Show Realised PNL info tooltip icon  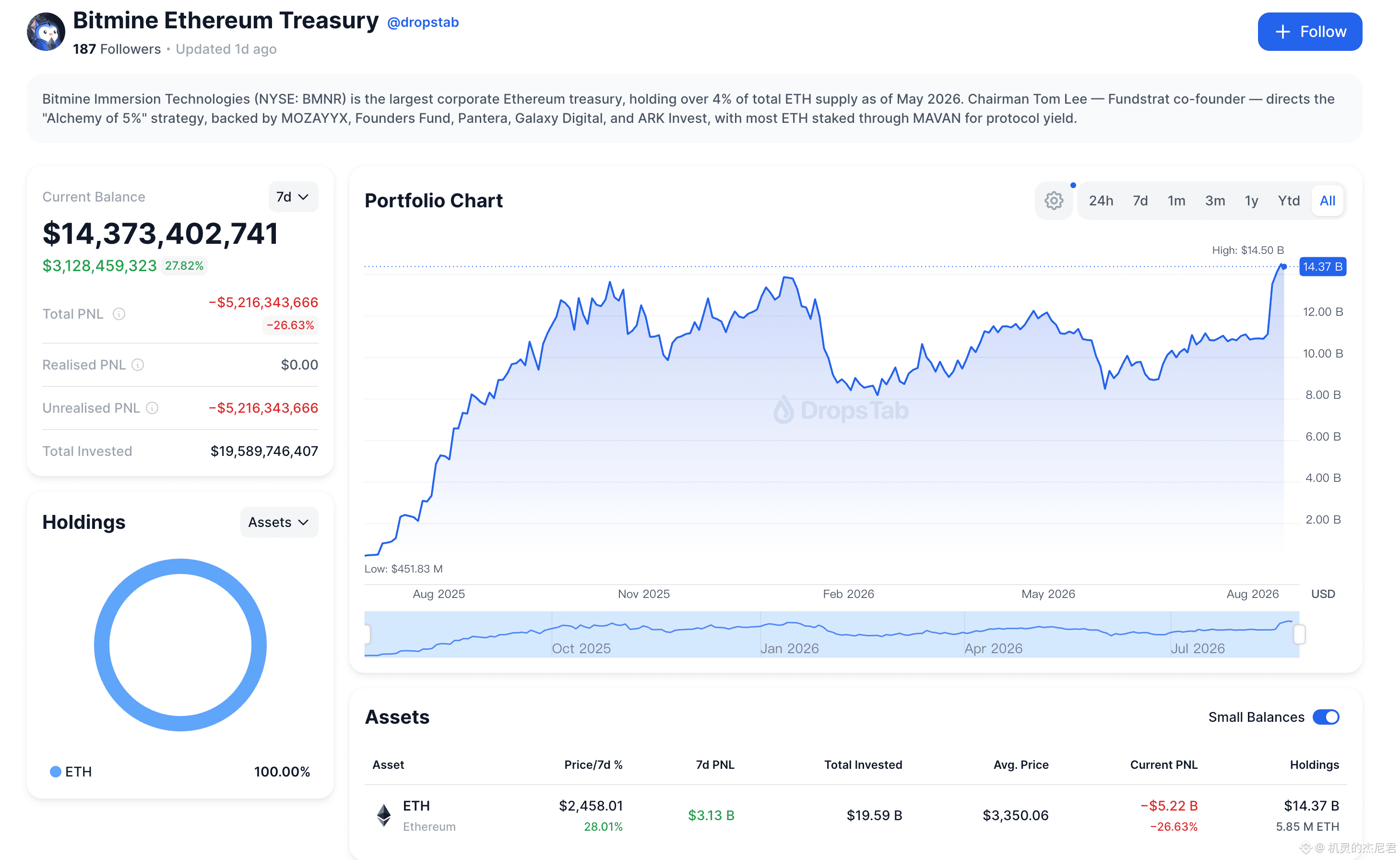pyautogui.click(x=138, y=365)
